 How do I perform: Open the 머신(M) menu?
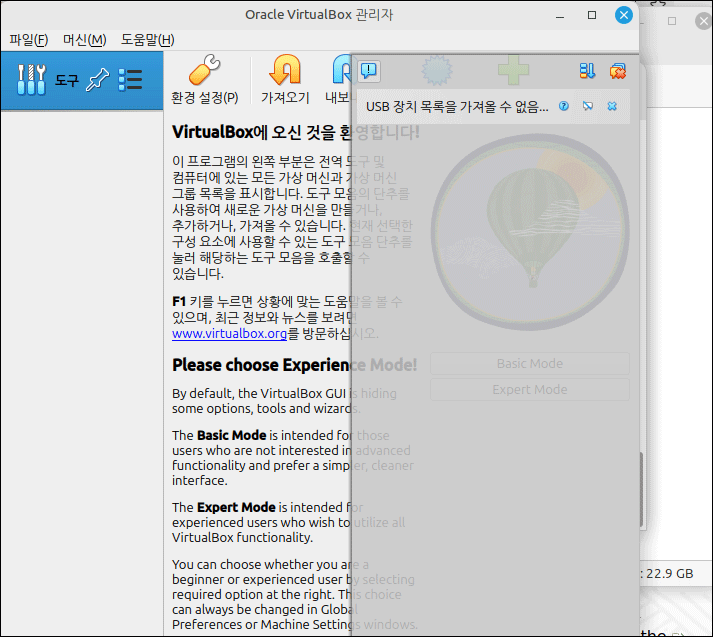85,40
